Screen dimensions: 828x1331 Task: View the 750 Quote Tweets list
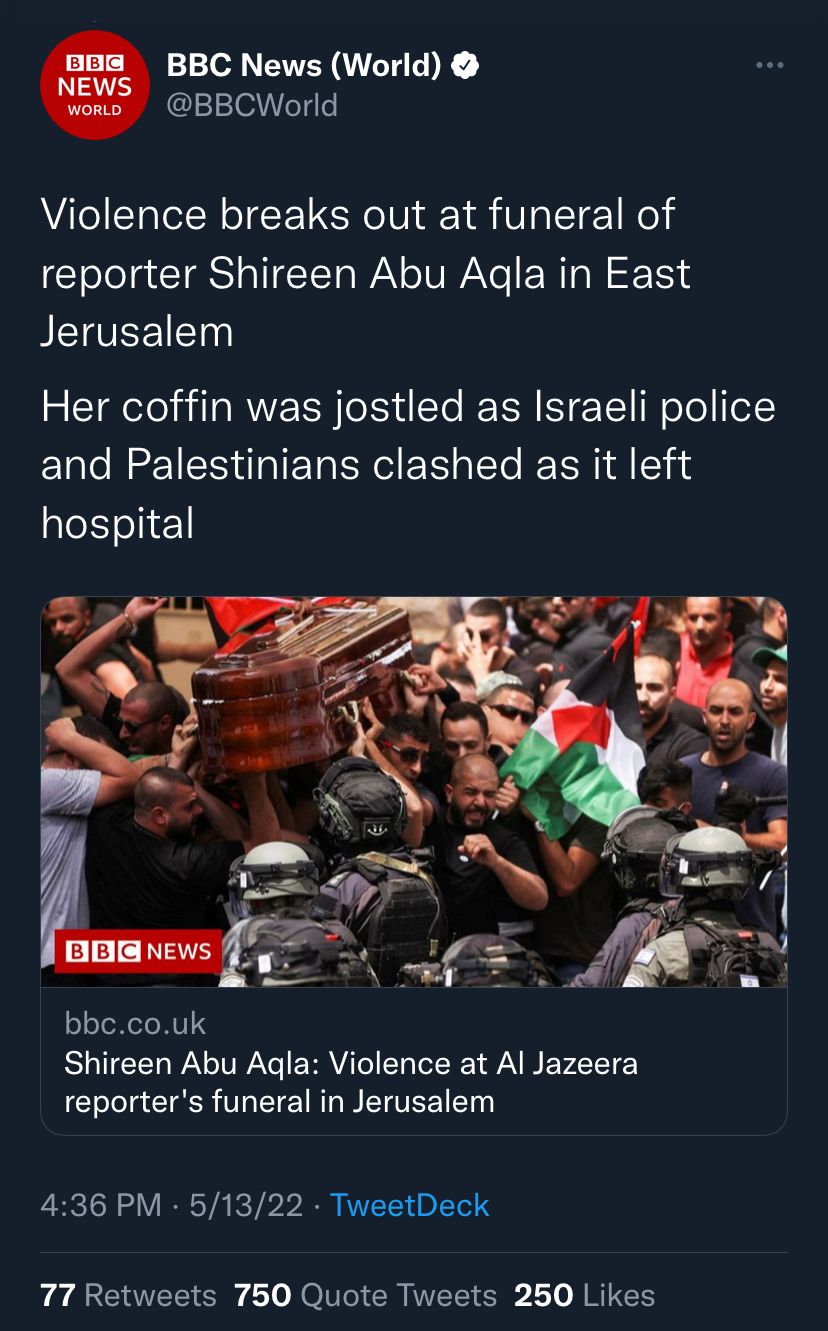point(365,1296)
